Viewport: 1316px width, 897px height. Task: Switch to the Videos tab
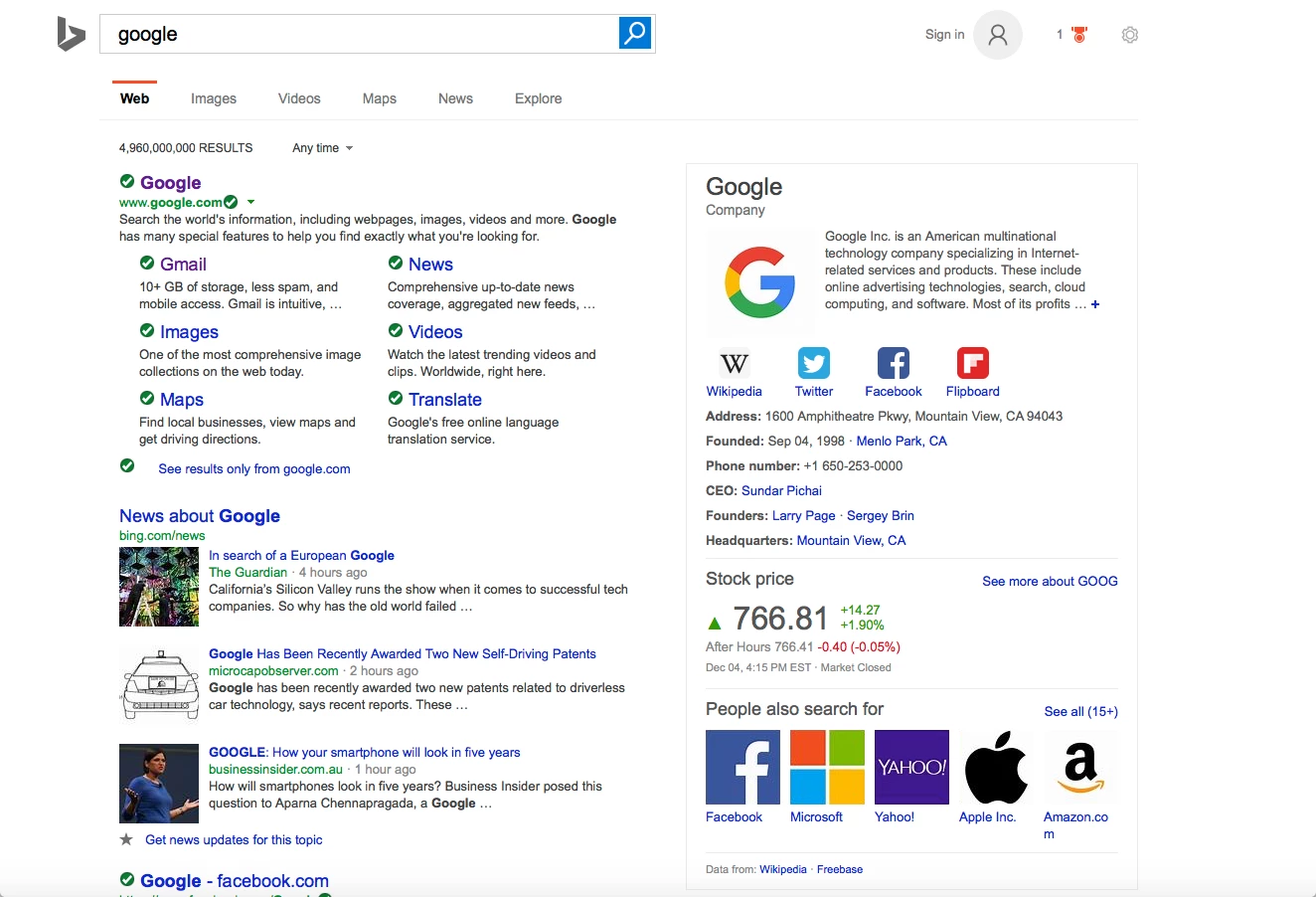coord(299,98)
